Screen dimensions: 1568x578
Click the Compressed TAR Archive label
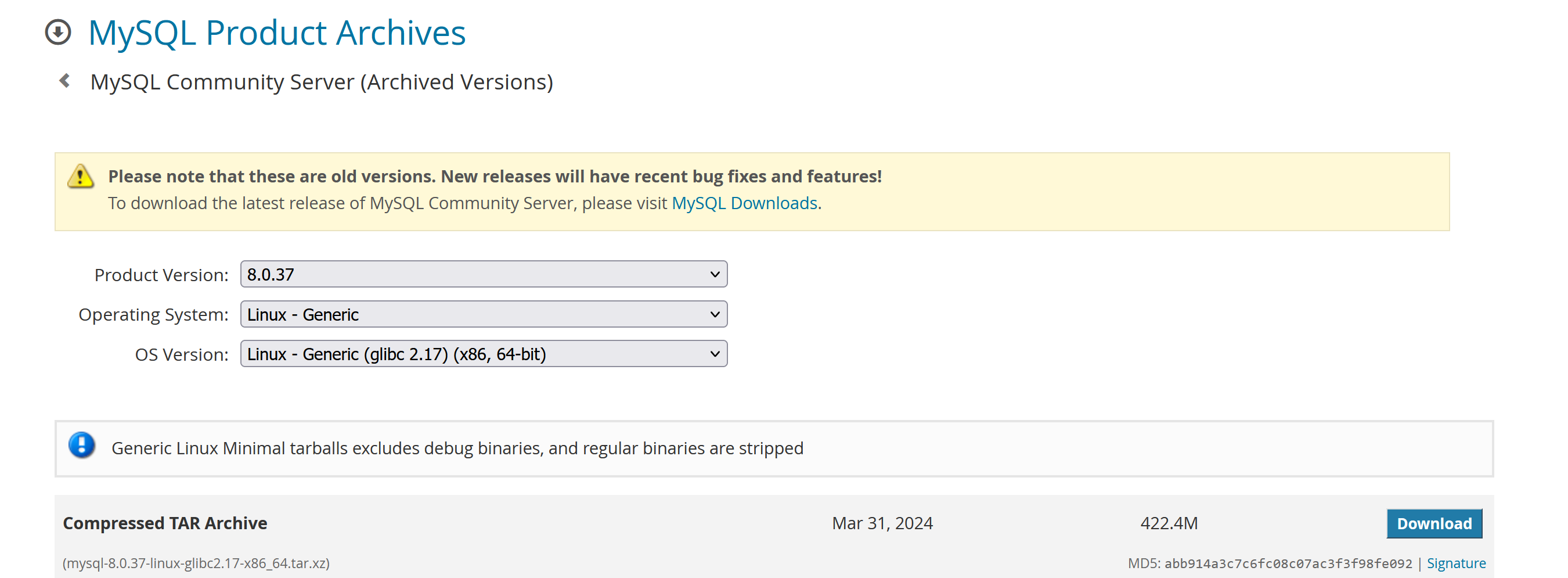point(165,523)
